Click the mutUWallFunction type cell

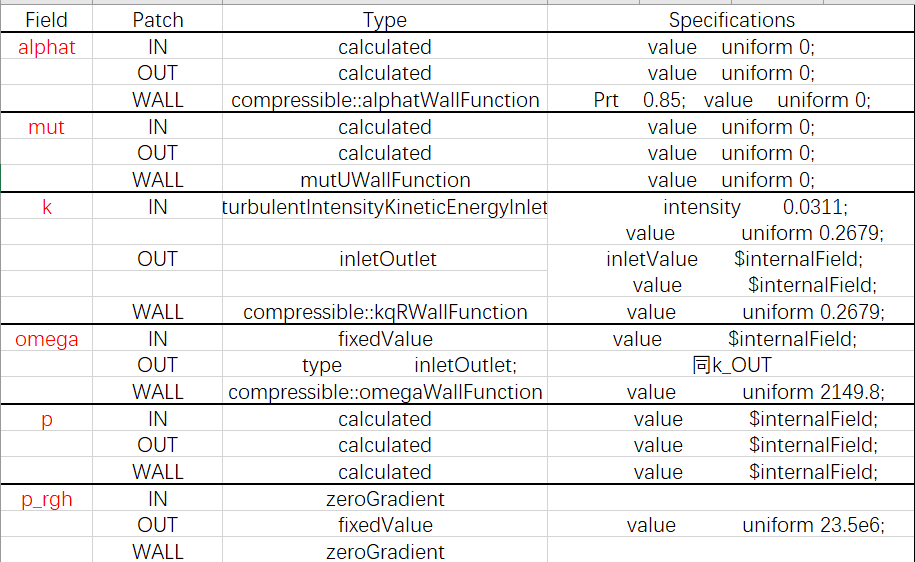tap(385, 180)
